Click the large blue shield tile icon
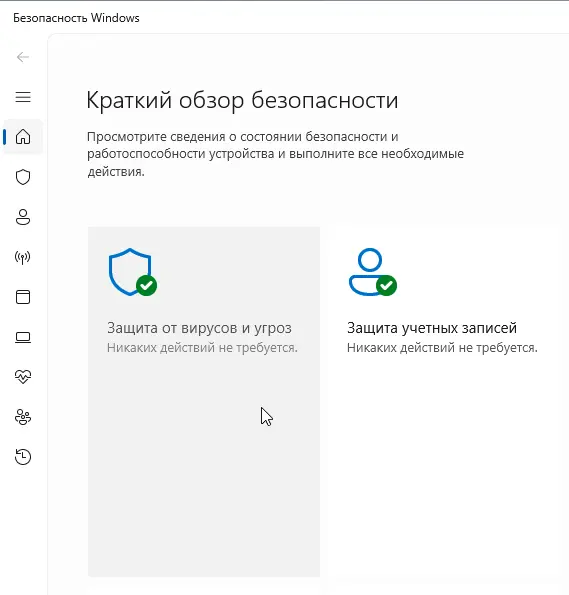 coord(132,272)
